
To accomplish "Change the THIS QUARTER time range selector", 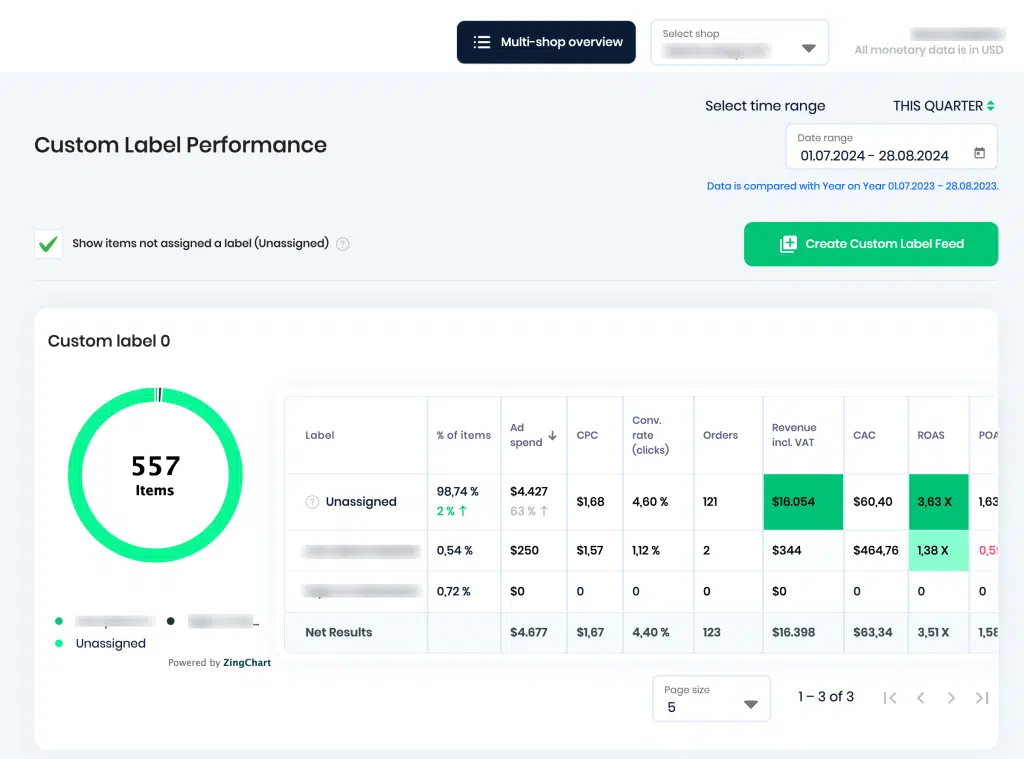I will pos(944,106).
